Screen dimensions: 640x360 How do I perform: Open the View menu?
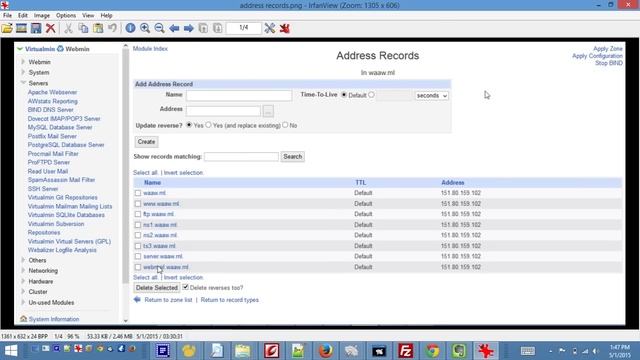point(88,15)
